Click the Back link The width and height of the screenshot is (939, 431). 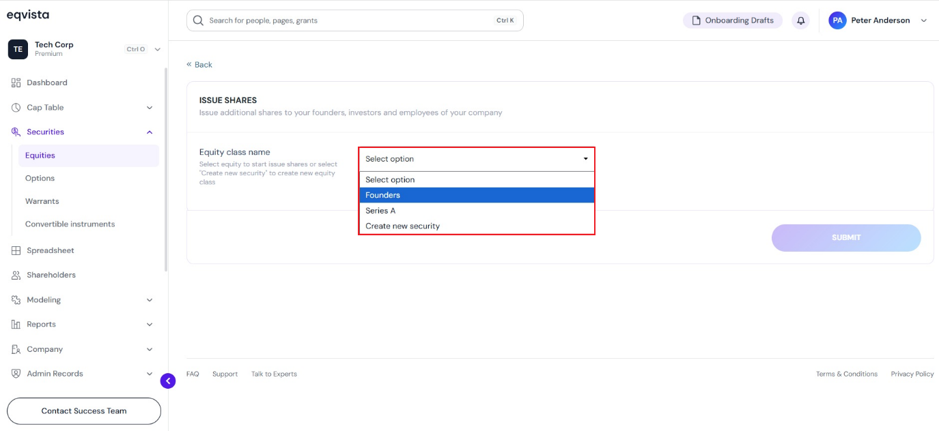[x=199, y=65]
